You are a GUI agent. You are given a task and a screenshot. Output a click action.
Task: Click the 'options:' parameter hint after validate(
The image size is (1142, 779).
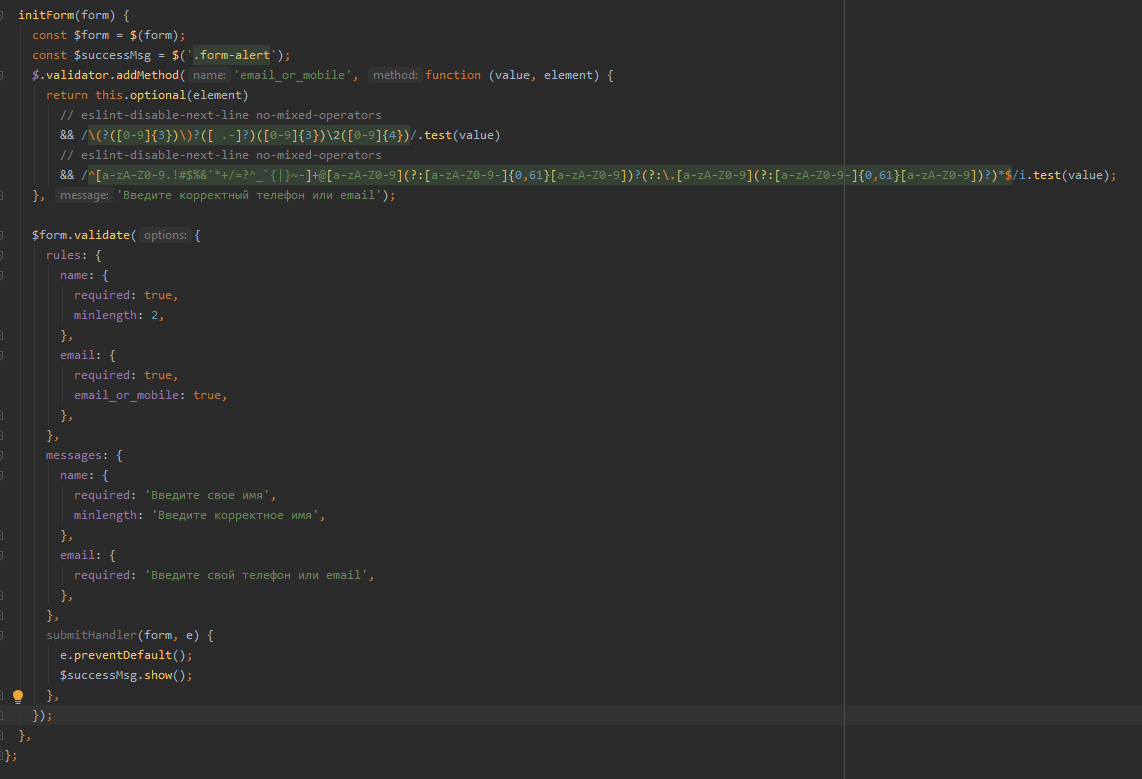(x=165, y=235)
